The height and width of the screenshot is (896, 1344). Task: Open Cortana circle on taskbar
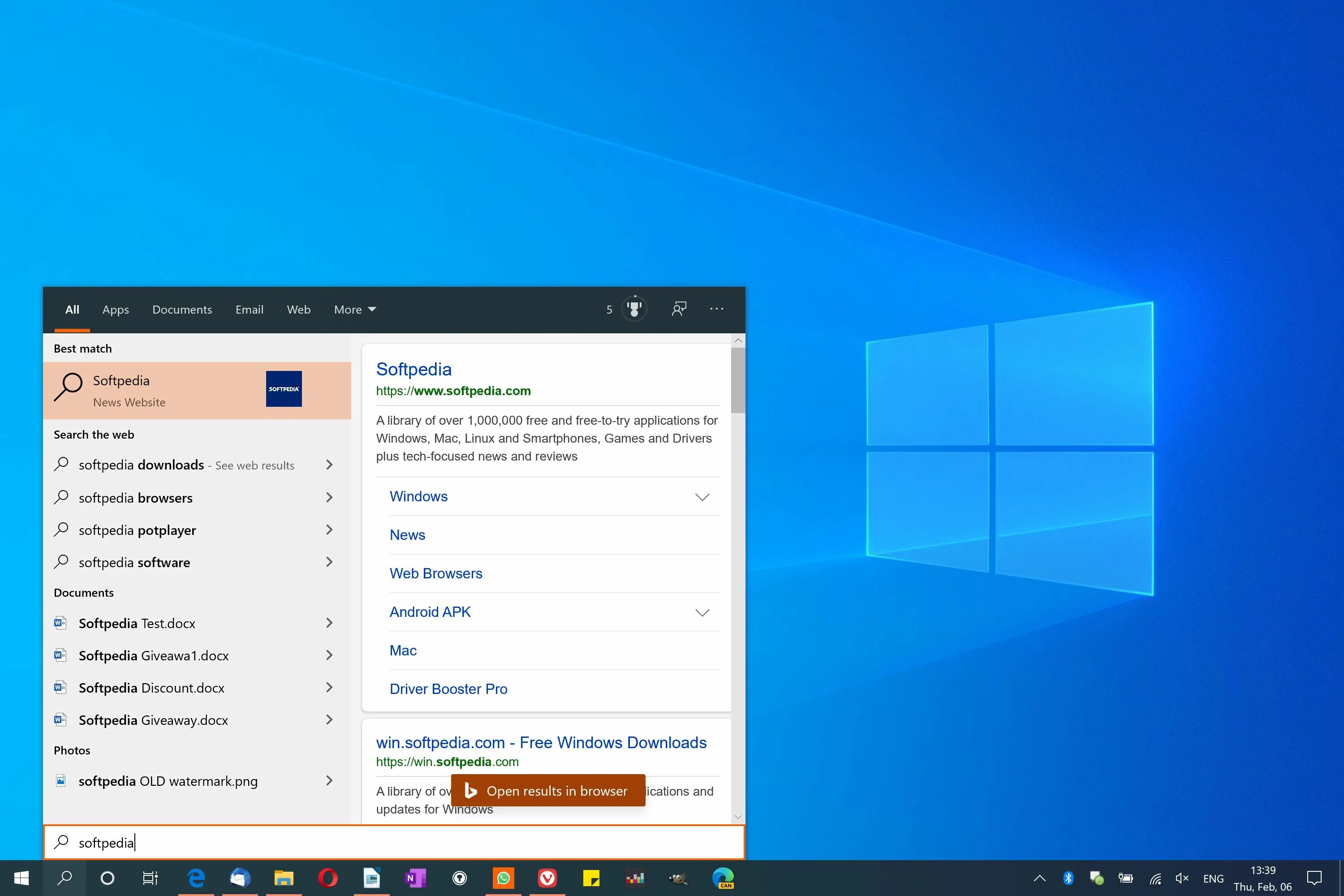tap(108, 878)
